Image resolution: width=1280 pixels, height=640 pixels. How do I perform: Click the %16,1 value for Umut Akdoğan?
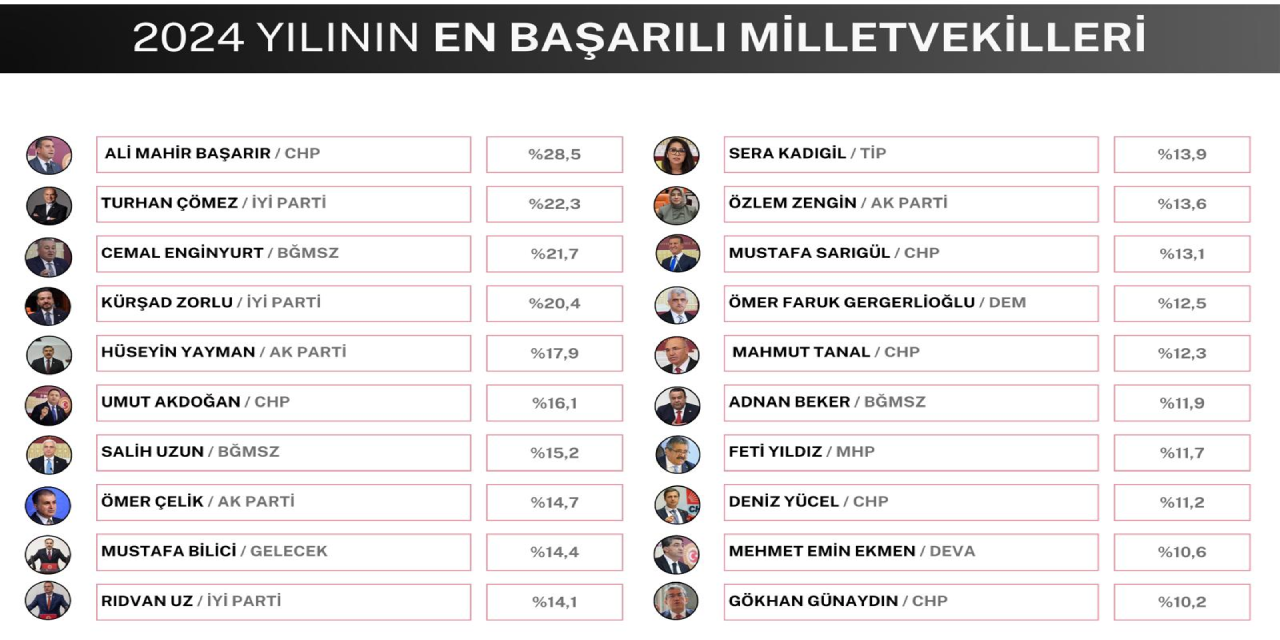(554, 403)
